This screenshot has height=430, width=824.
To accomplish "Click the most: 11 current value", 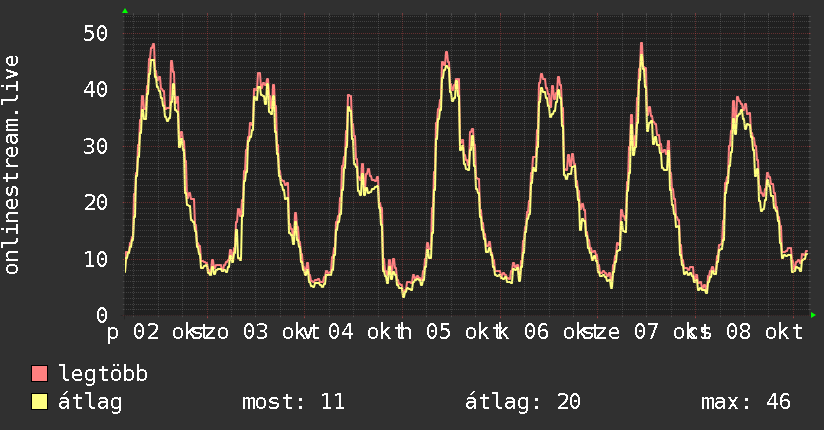I will click(293, 402).
